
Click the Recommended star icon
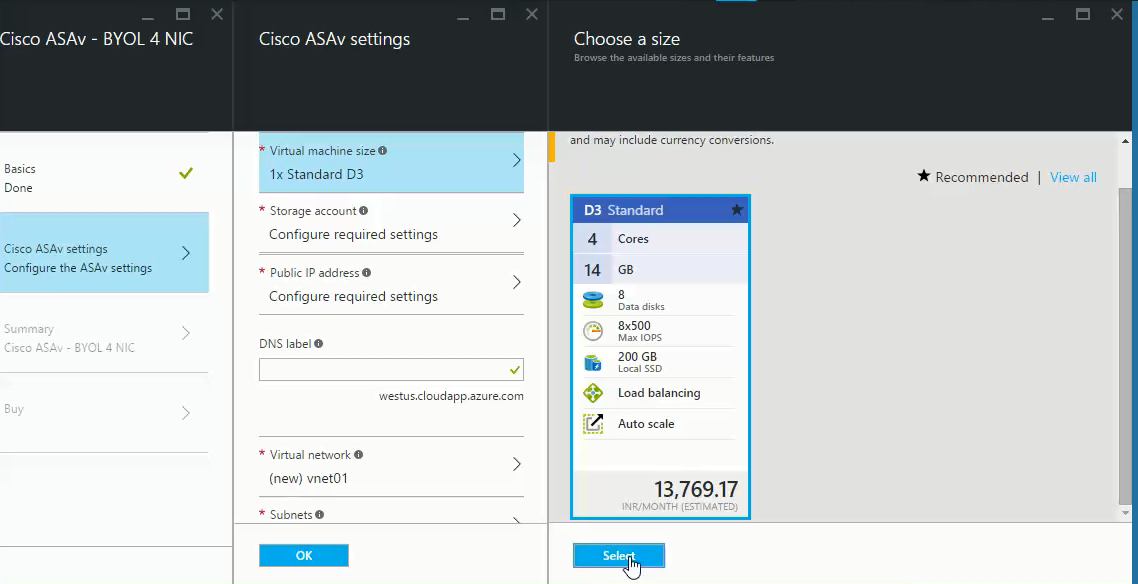tap(923, 176)
